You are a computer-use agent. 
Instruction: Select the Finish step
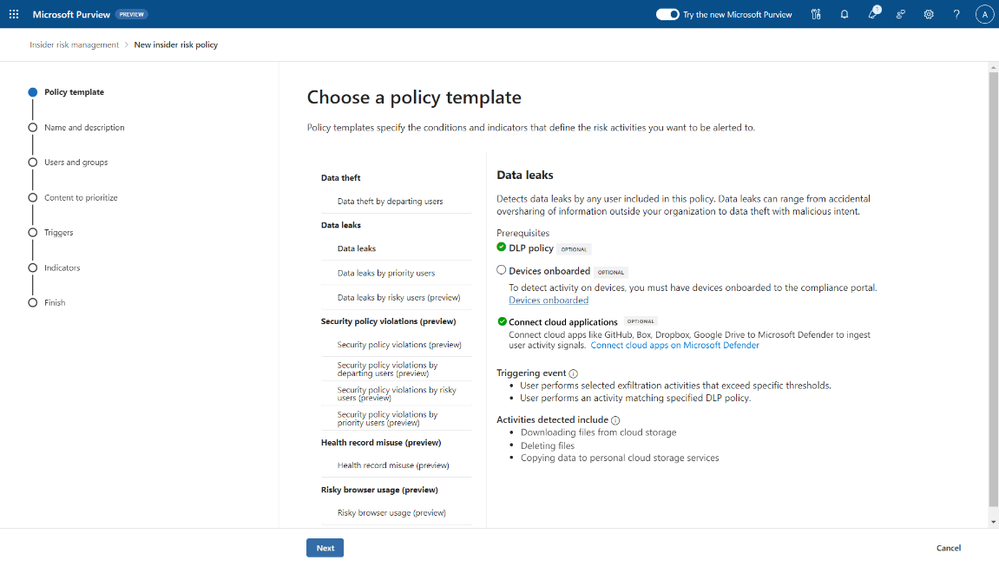point(54,303)
